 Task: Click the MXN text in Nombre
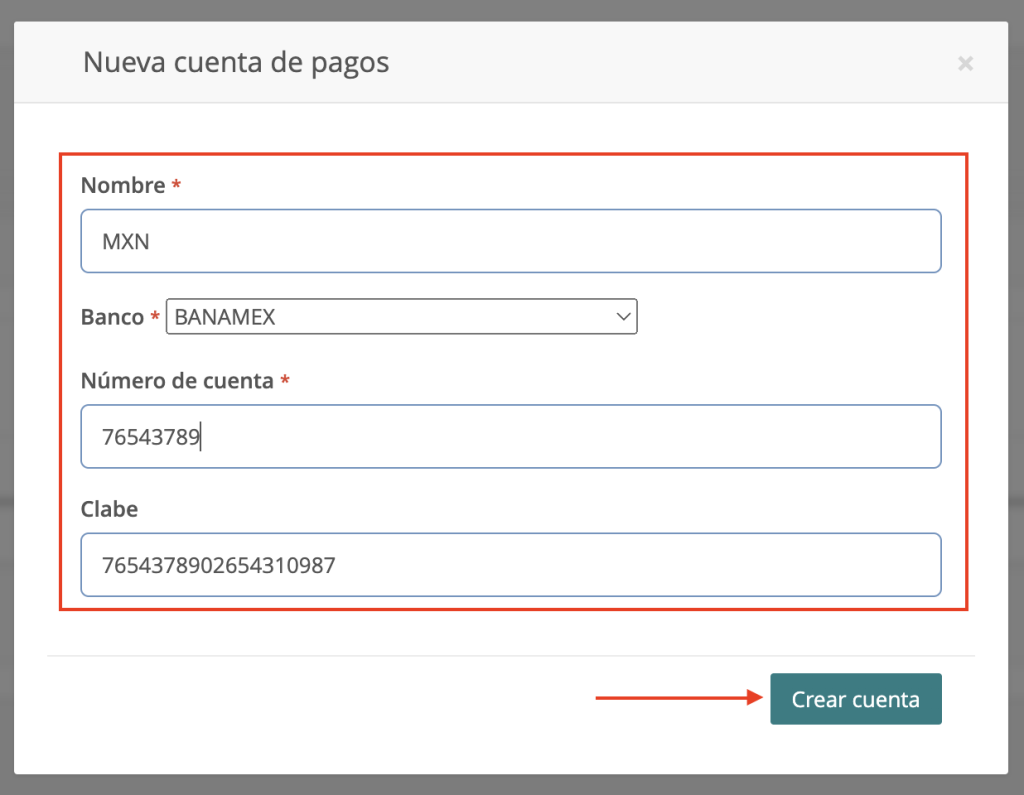click(126, 241)
